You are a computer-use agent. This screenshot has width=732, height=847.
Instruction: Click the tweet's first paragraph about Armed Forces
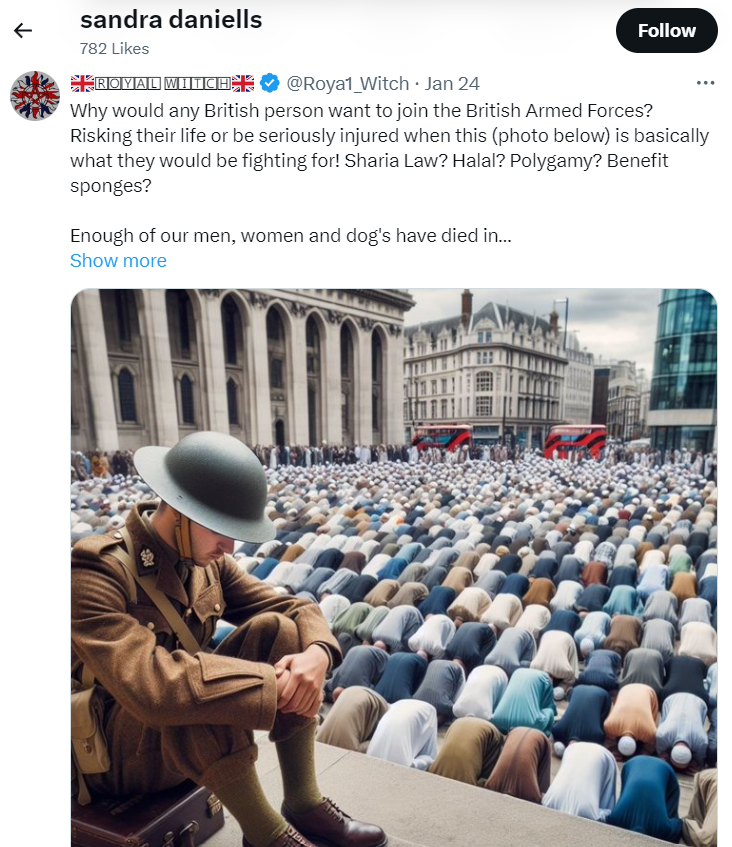coord(389,148)
